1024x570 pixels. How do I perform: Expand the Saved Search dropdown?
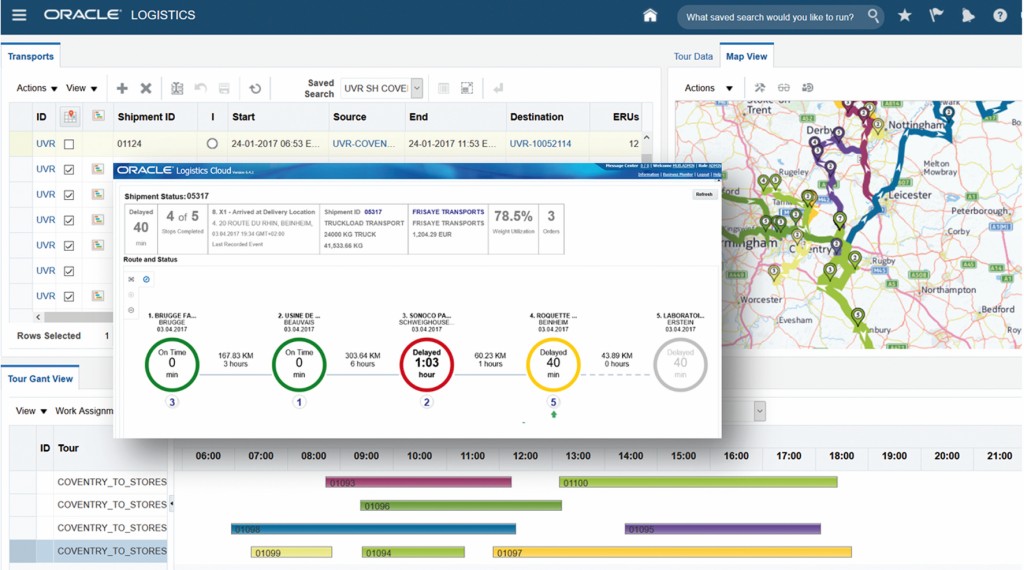[416, 89]
